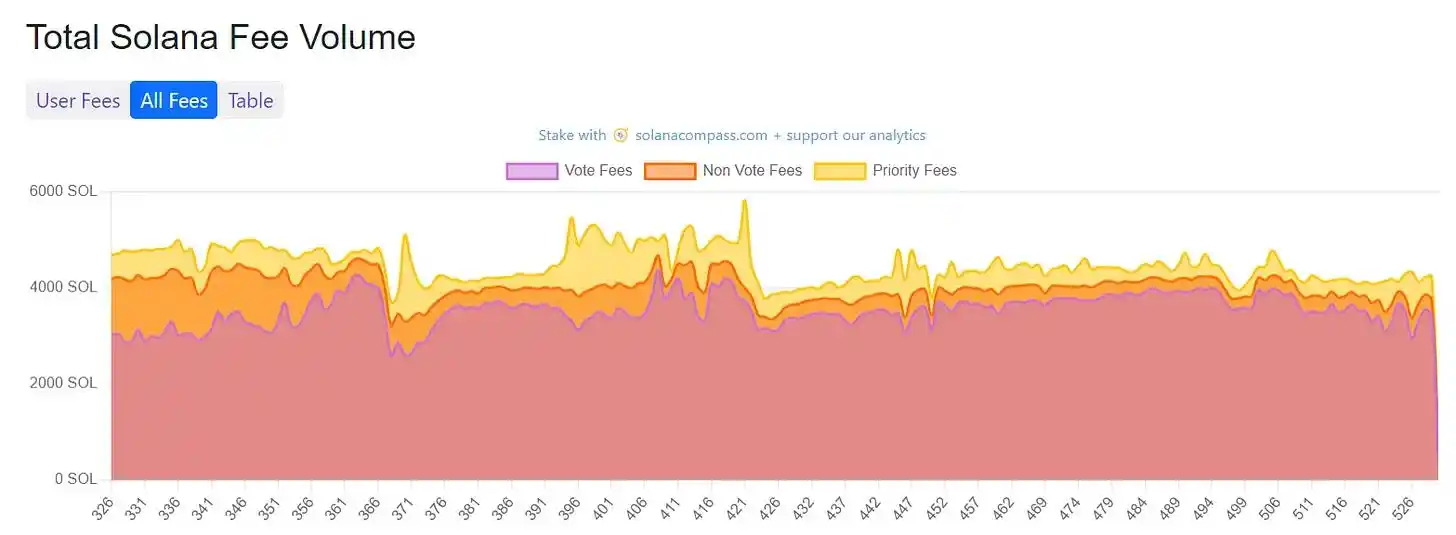This screenshot has width=1456, height=535.
Task: Click the Total Solana Fee Volume heading
Action: [220, 37]
